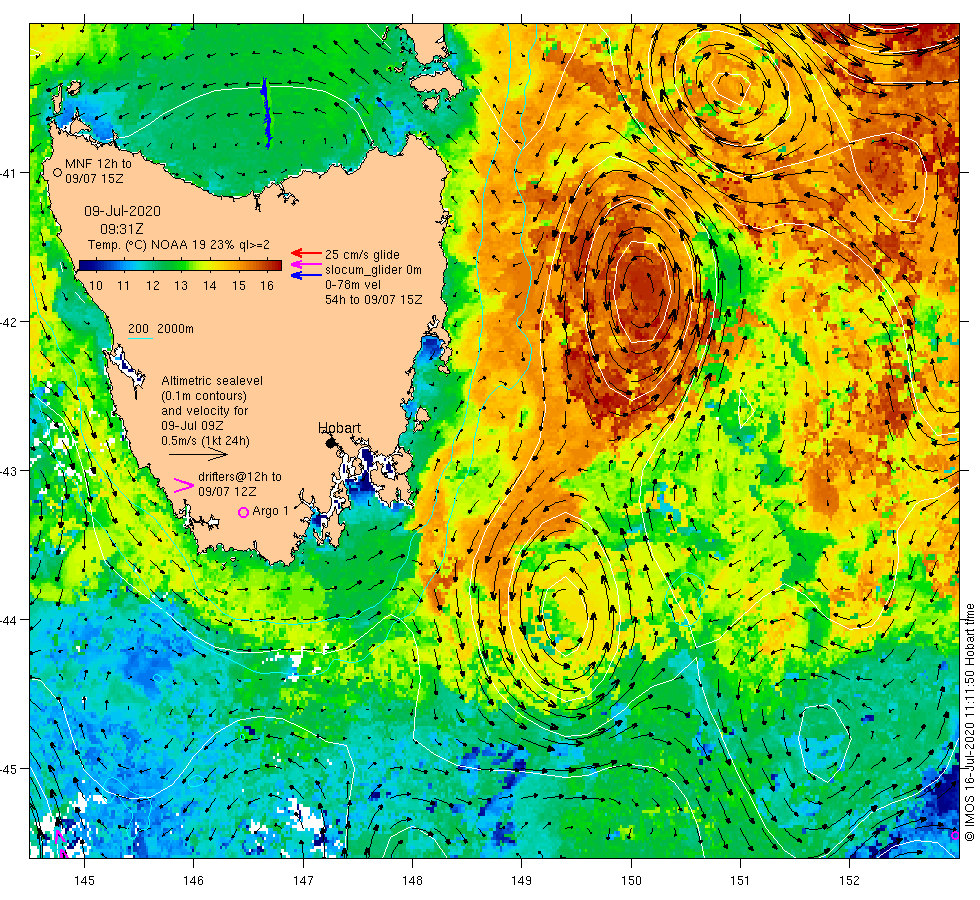This screenshot has height=900, width=980.
Task: Click the blue 0-78m velocity arrow
Action: pyautogui.click(x=306, y=275)
